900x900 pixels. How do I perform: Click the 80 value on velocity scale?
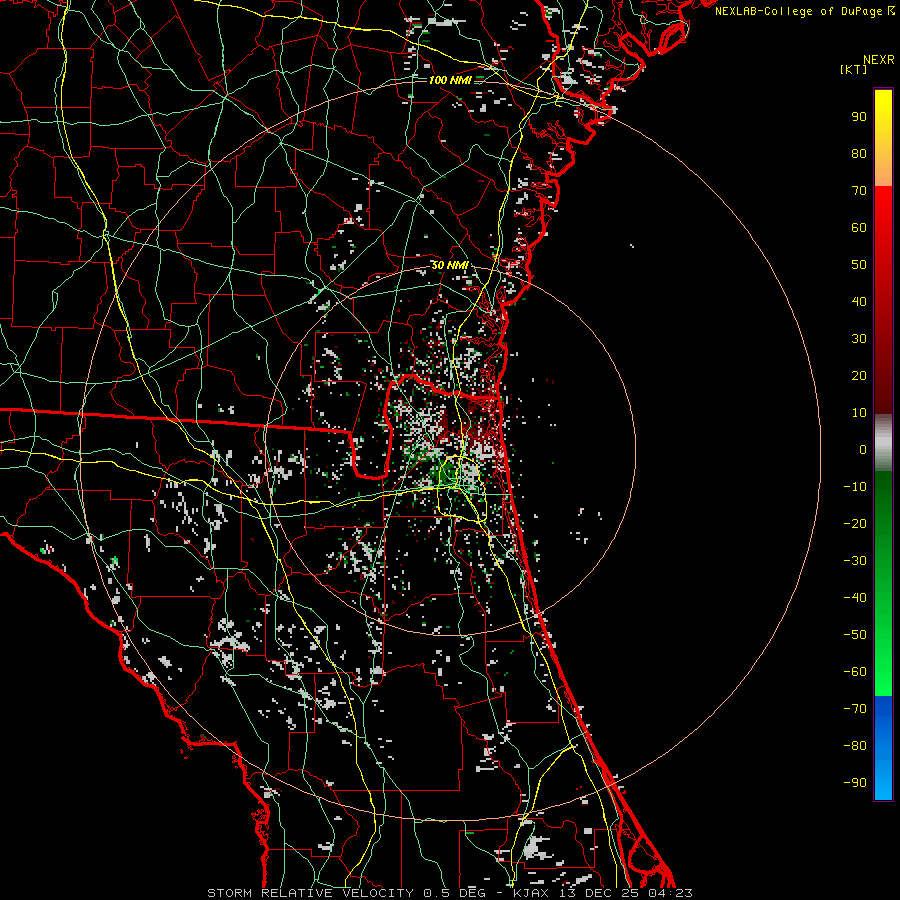coord(859,153)
